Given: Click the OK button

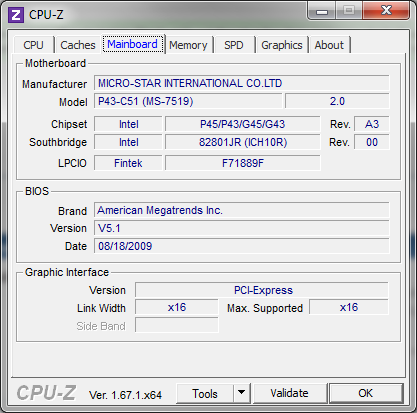Looking at the screenshot, I should click(x=366, y=393).
